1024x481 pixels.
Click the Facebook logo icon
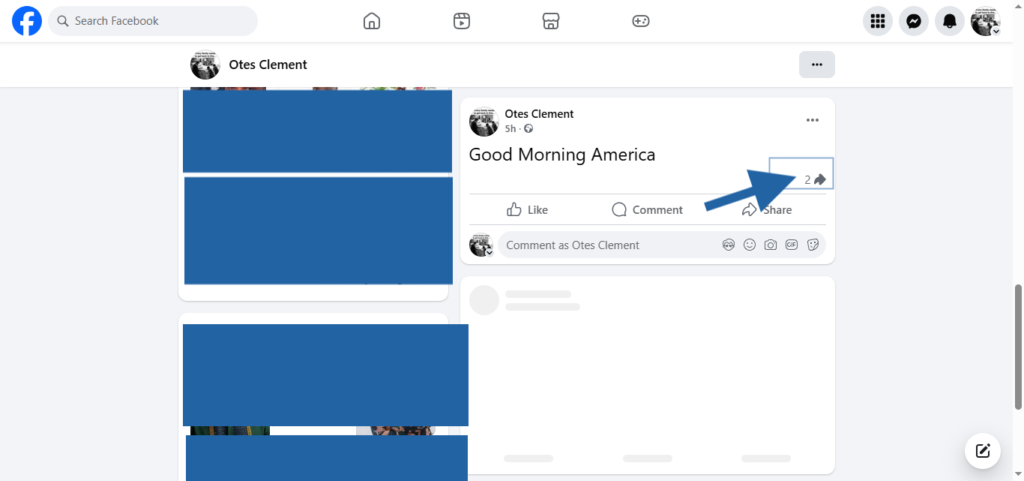tap(26, 21)
